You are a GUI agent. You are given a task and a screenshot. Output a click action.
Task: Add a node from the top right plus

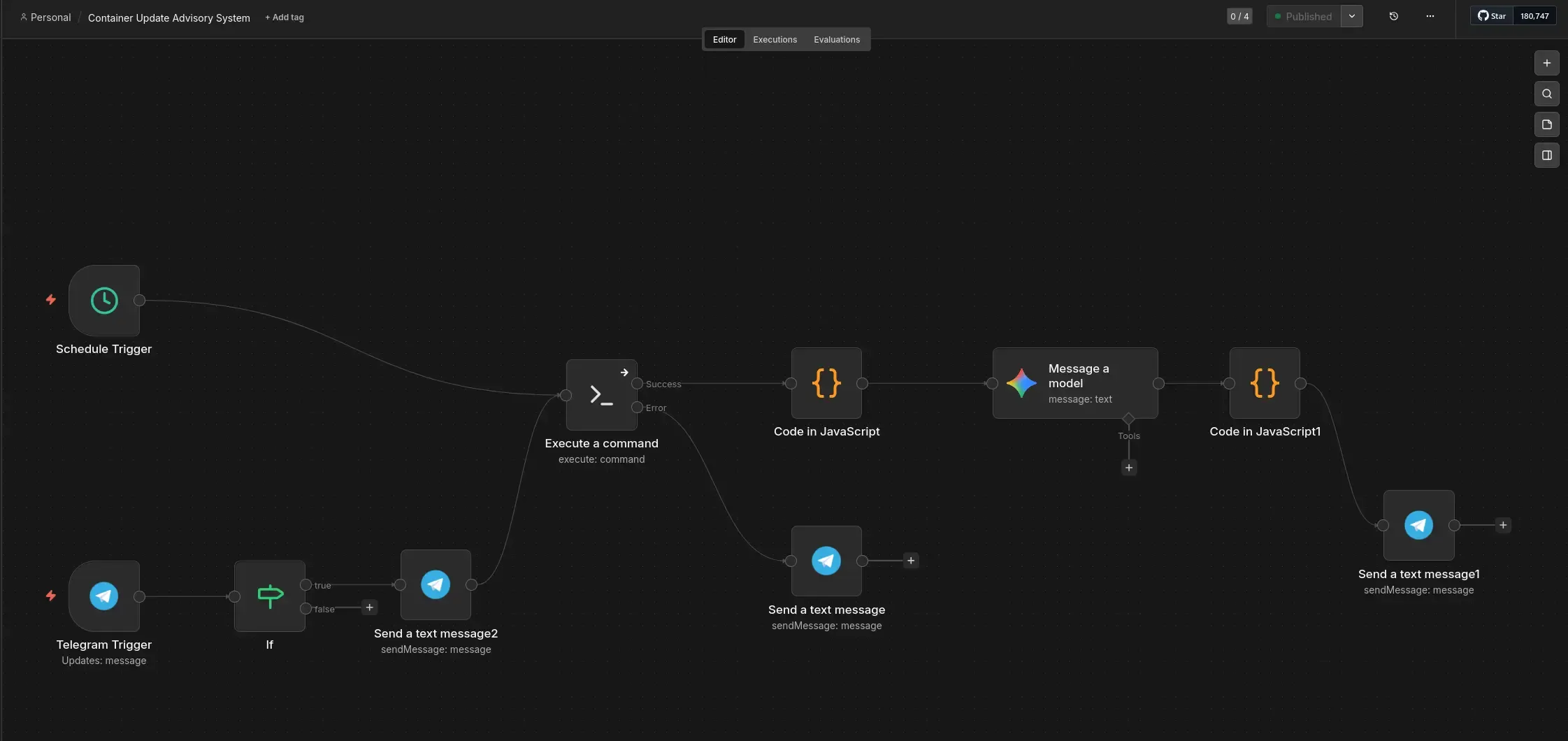[1548, 63]
